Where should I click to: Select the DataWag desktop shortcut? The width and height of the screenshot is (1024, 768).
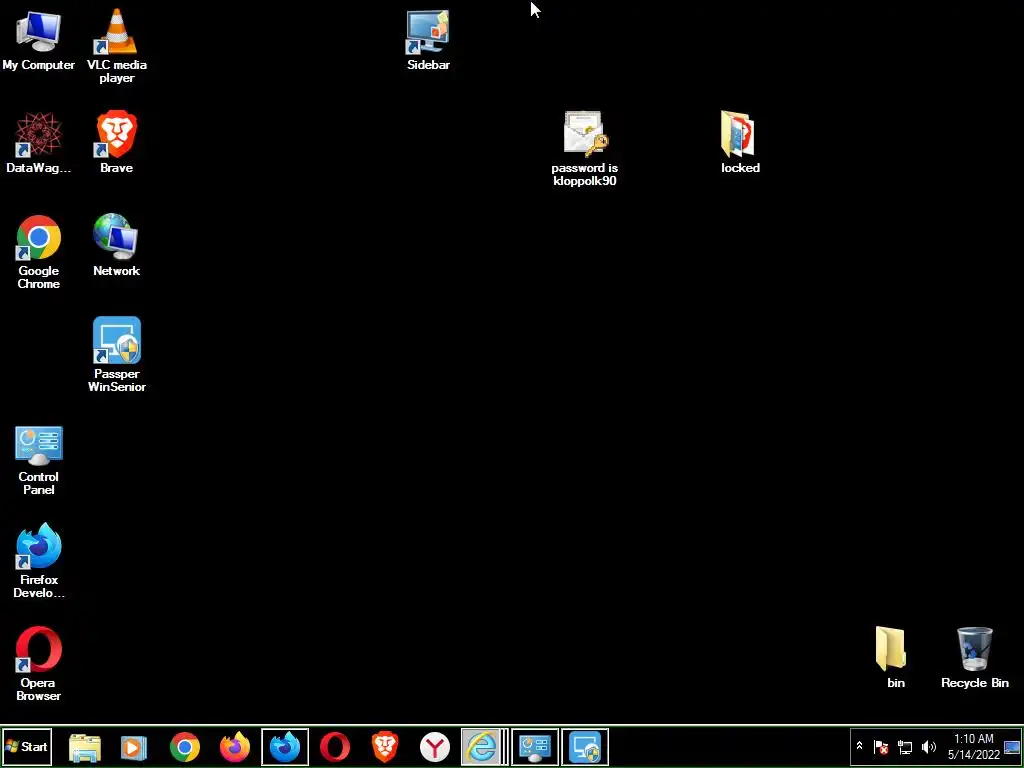click(x=39, y=142)
